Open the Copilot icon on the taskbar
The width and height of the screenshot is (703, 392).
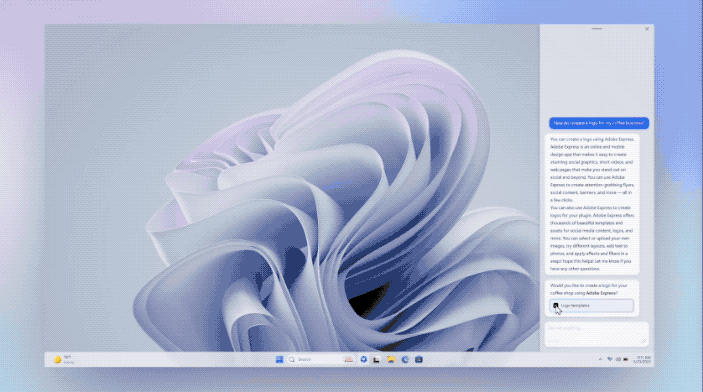(364, 359)
